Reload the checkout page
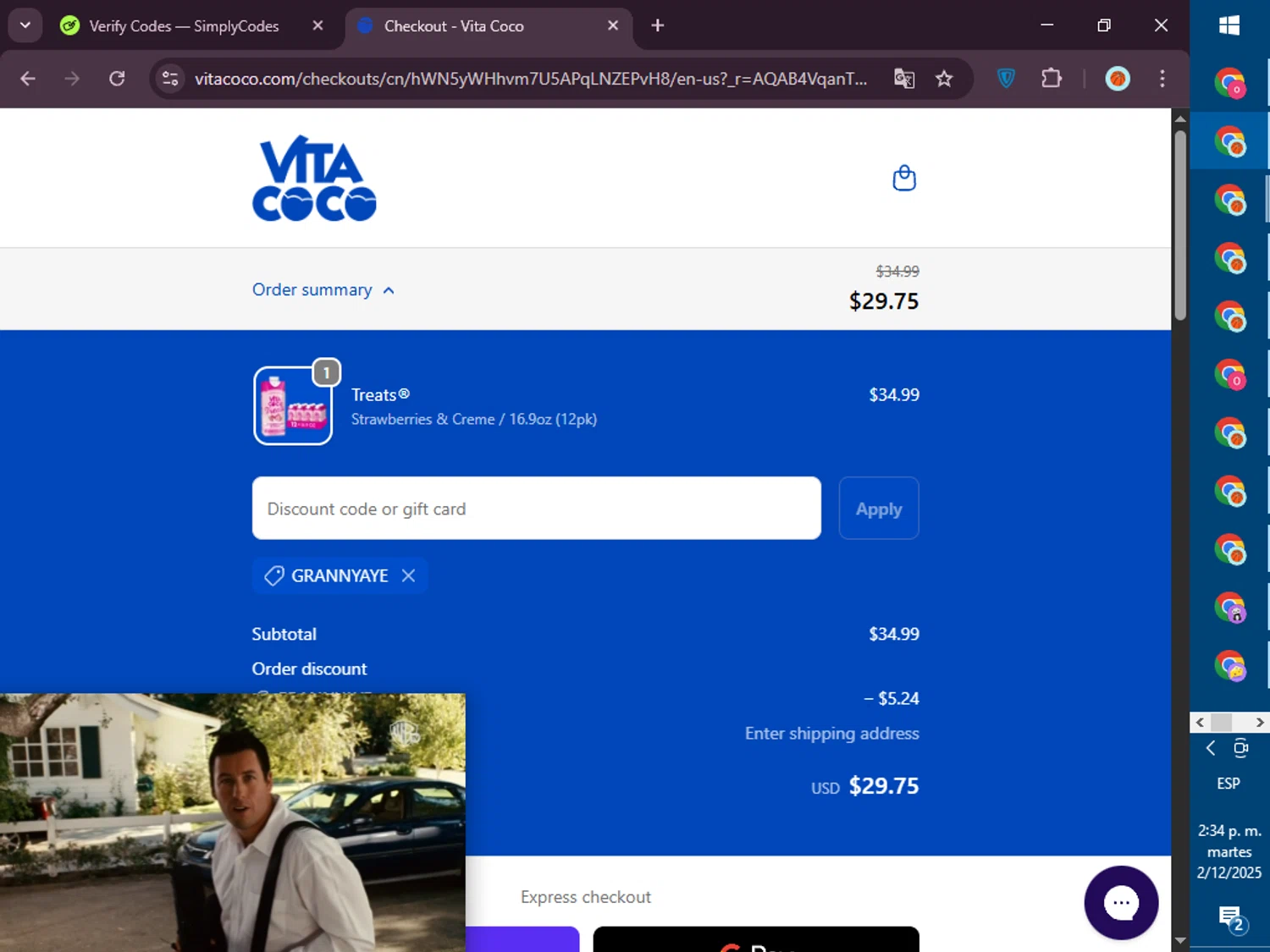The width and height of the screenshot is (1270, 952). [117, 79]
